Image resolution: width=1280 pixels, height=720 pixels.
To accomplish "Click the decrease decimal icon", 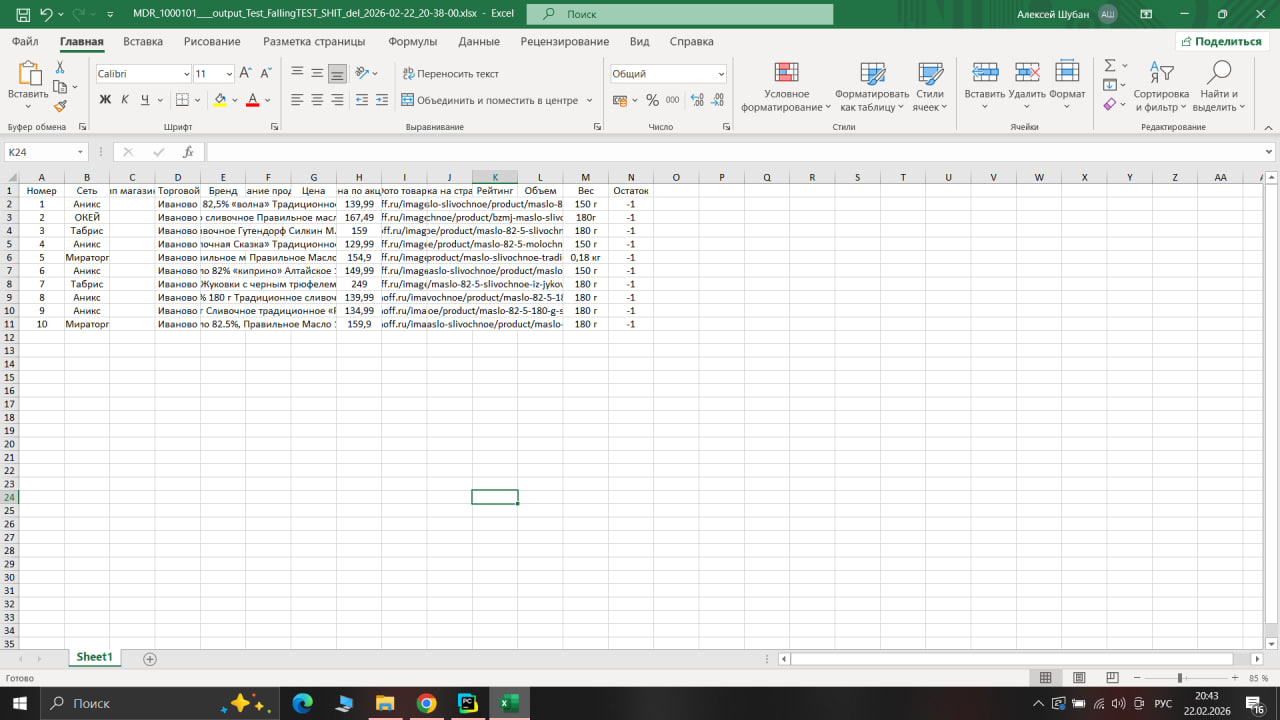I will click(x=718, y=100).
